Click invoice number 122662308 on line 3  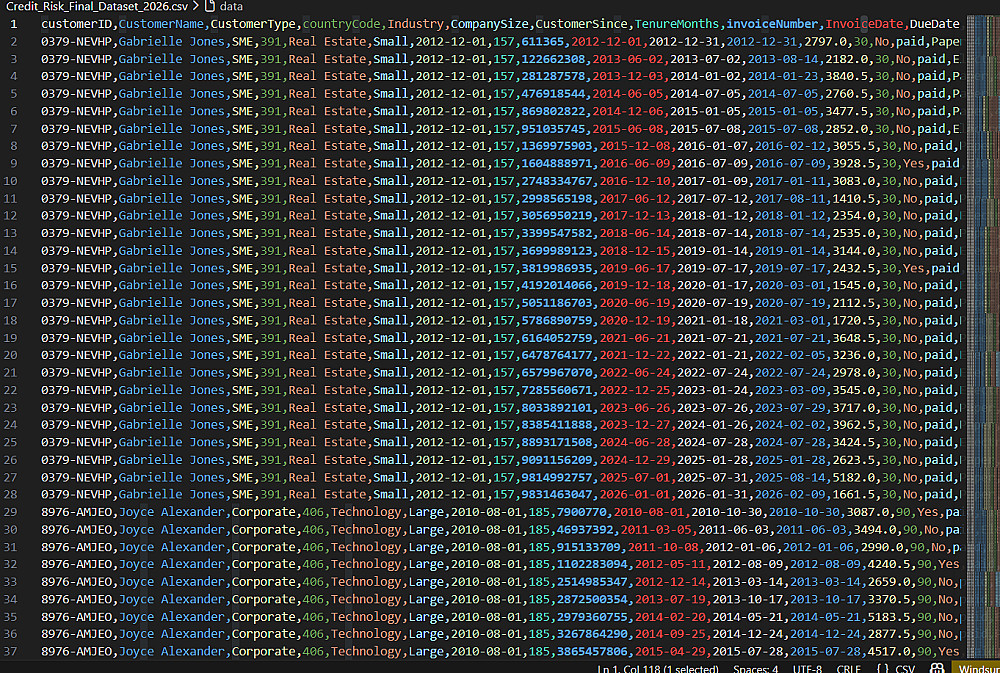coord(554,59)
